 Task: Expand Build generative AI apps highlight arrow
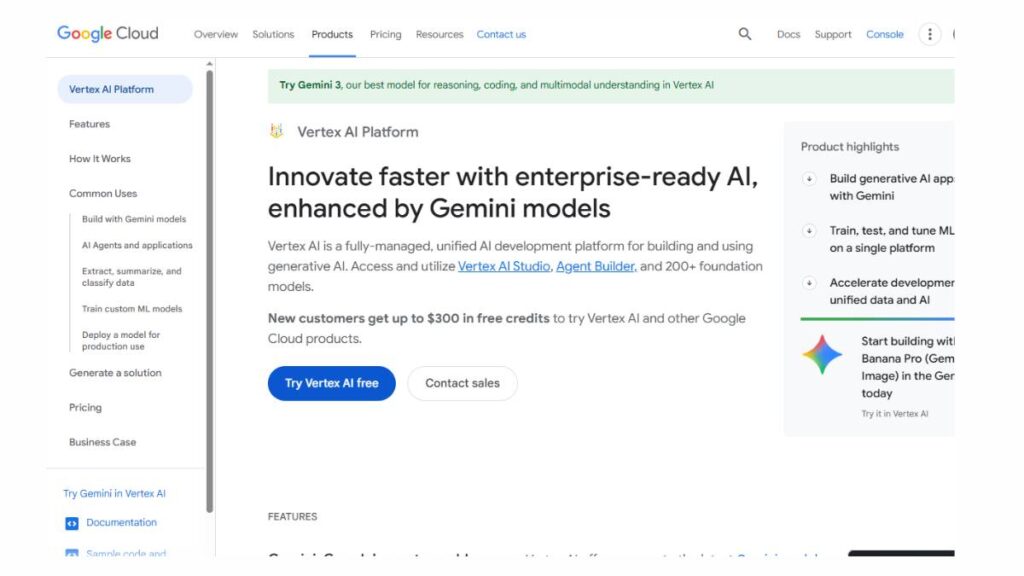point(809,179)
